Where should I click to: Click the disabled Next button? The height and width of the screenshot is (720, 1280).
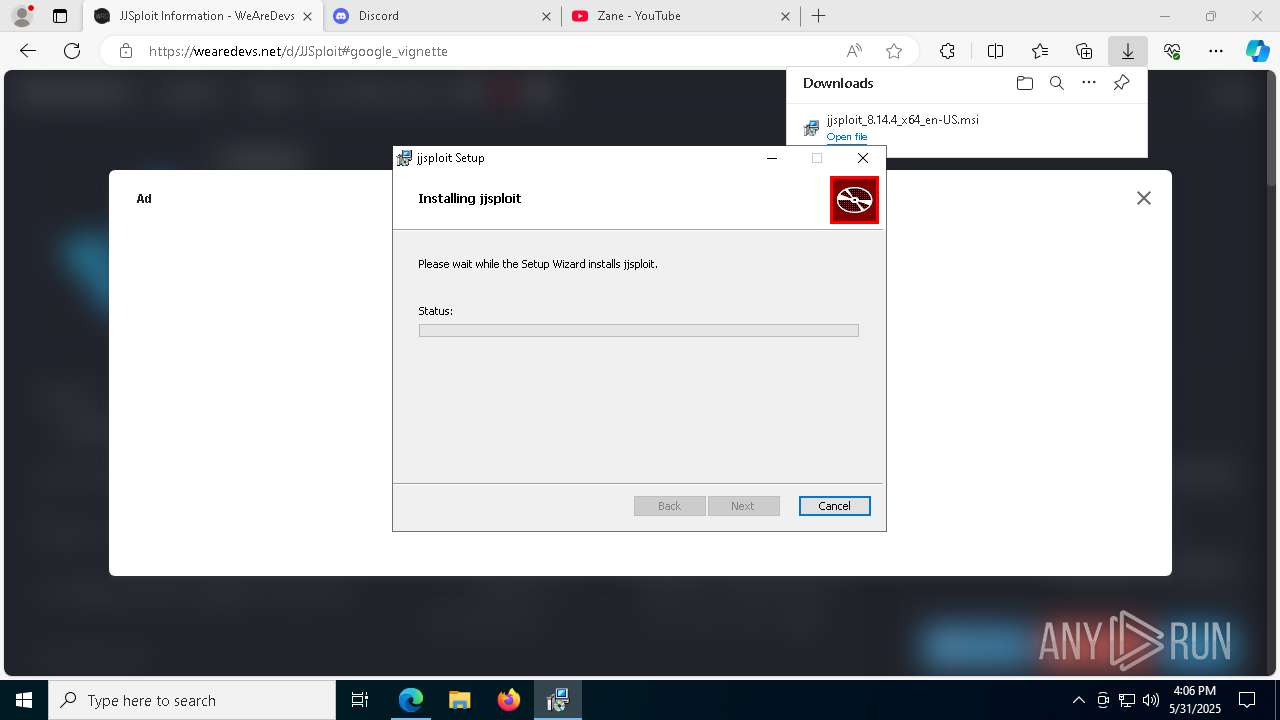743,506
